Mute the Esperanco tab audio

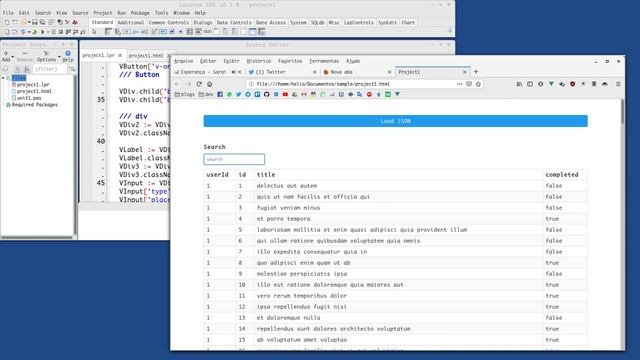click(x=233, y=72)
